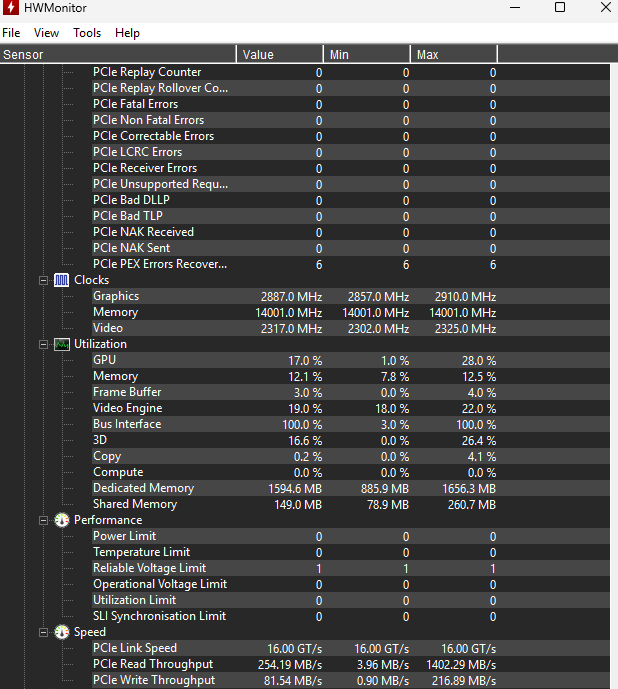Select the Reliable Voltage Limit row
The height and width of the screenshot is (689, 618).
pyautogui.click(x=351, y=568)
